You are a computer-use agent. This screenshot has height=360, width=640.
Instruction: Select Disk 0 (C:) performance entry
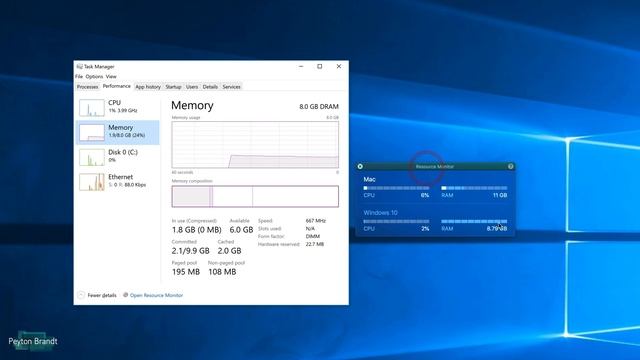point(118,157)
